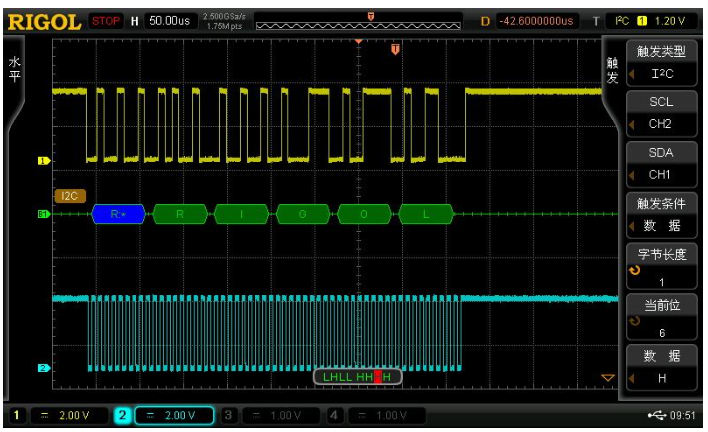Select the cyan channel 2 ground marker
Viewport: 708px width, 432px height.
tap(43, 368)
